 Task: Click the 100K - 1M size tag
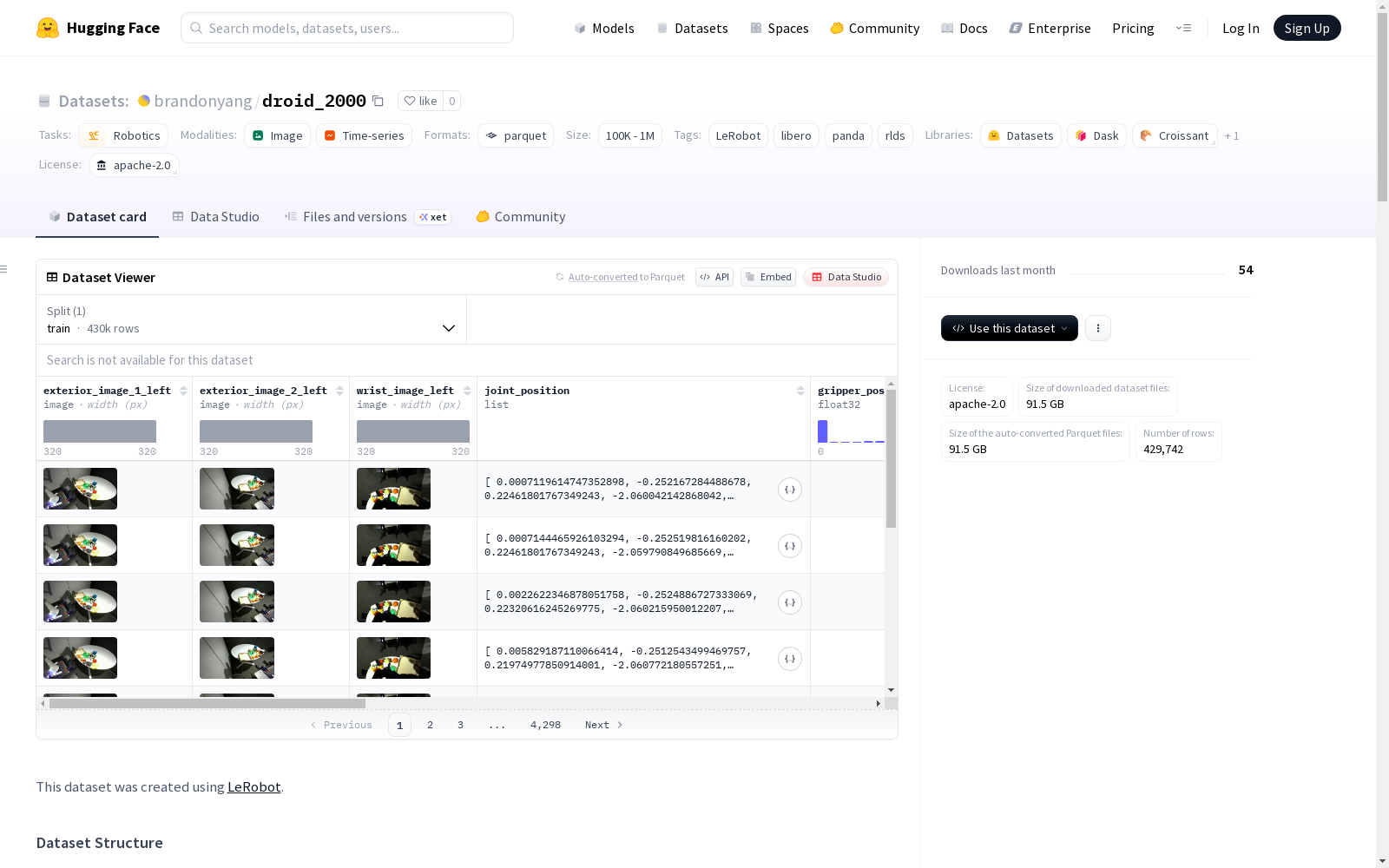click(x=630, y=135)
